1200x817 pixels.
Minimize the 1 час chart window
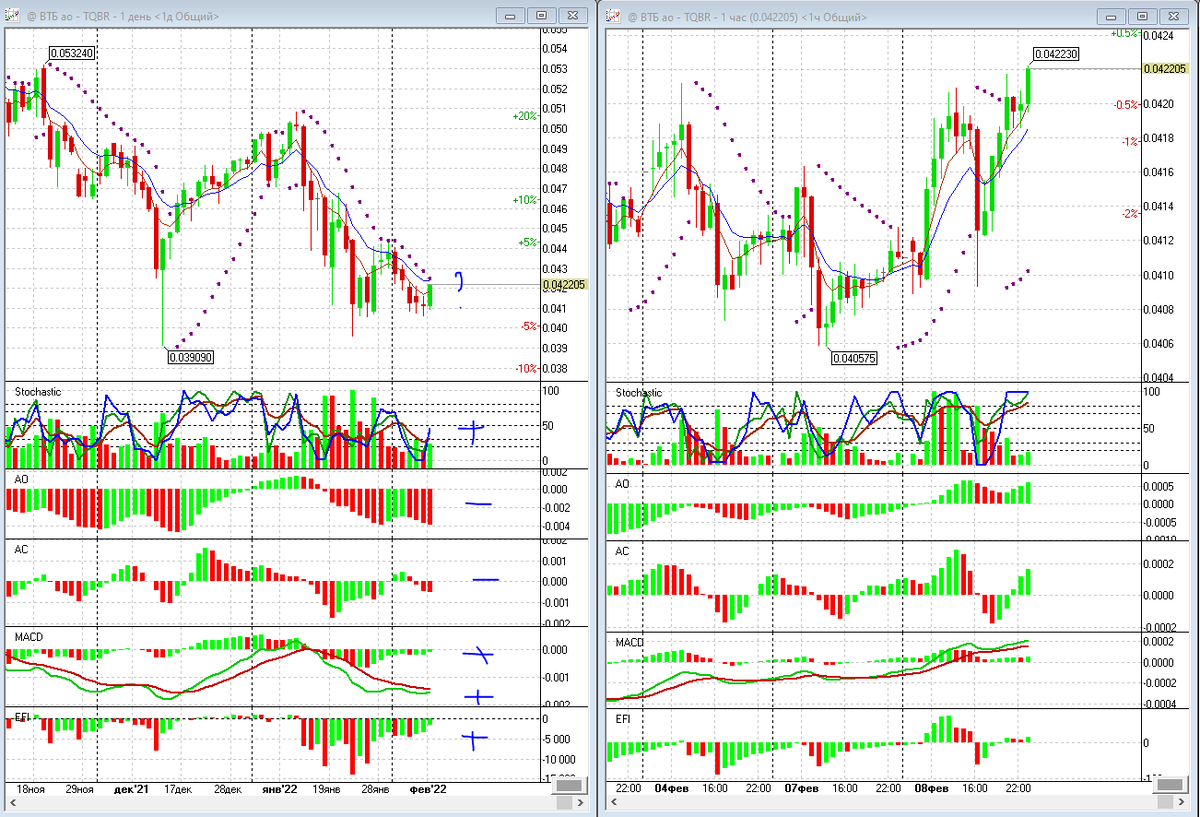pos(1111,16)
